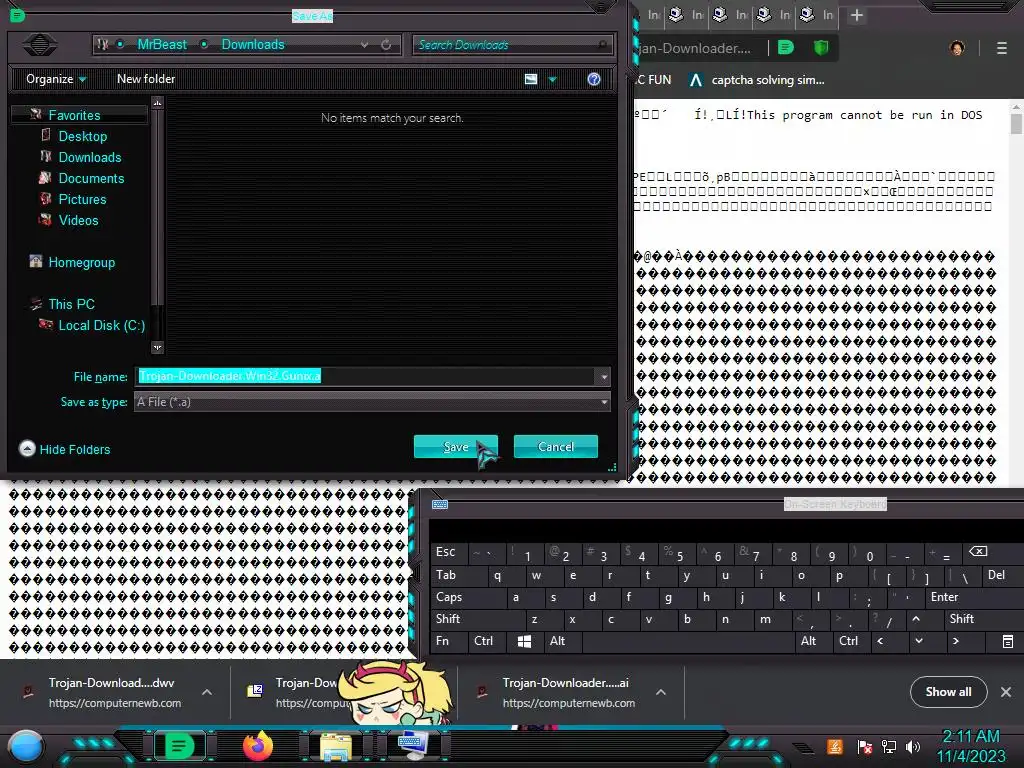Viewport: 1024px width, 768px height.
Task: Click the context menu key on on-screen keyboard
Action: [1008, 641]
